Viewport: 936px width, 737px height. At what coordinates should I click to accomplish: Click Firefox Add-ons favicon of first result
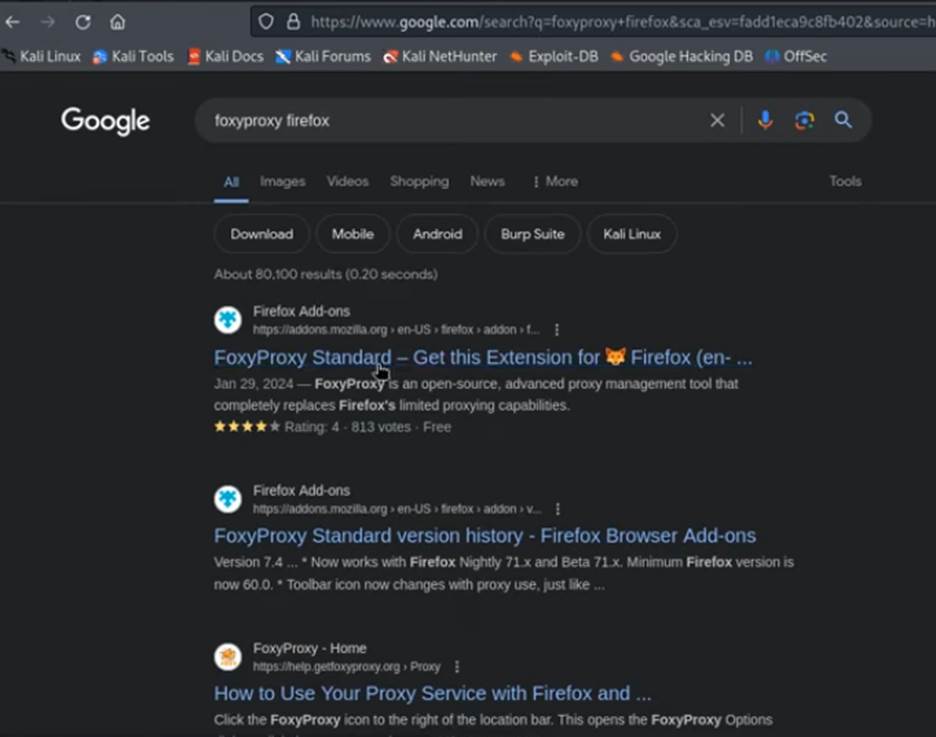(228, 320)
